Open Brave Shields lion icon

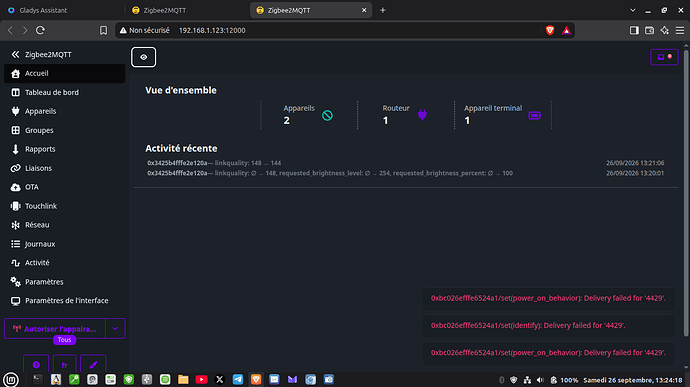click(550, 30)
